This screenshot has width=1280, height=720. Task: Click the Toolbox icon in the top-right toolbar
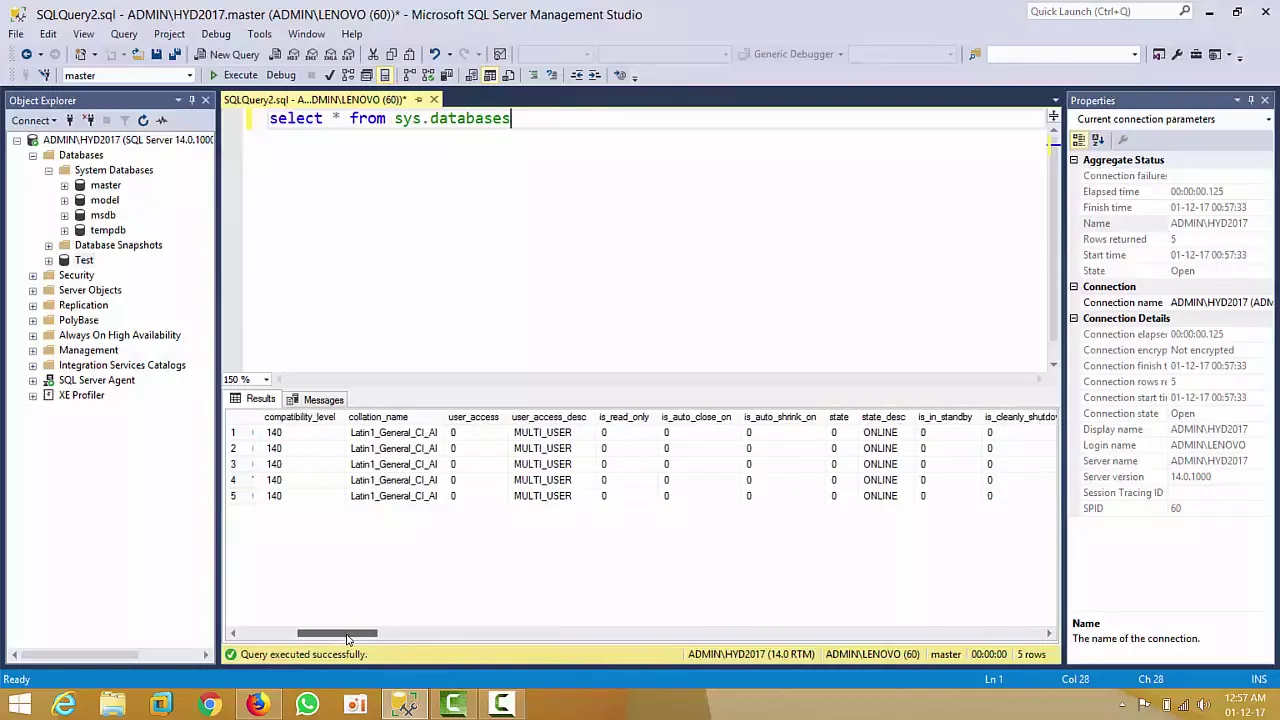[x=1196, y=54]
